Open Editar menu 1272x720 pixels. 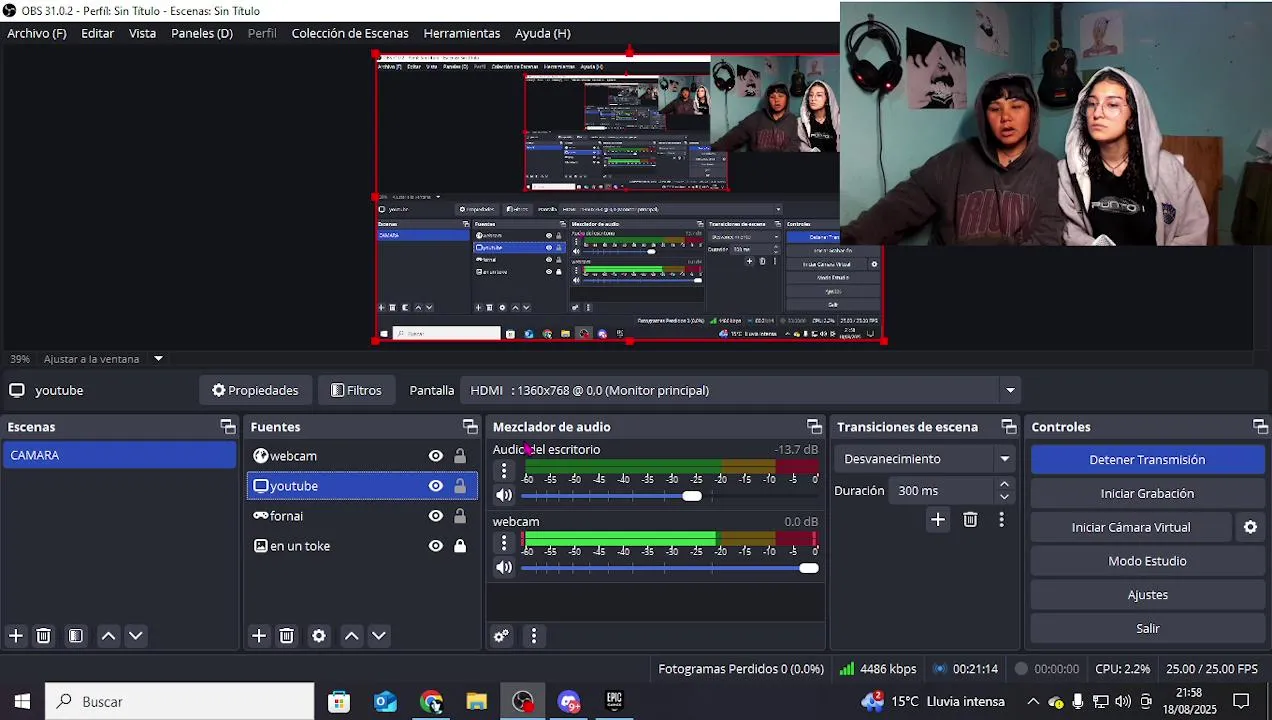tap(98, 33)
